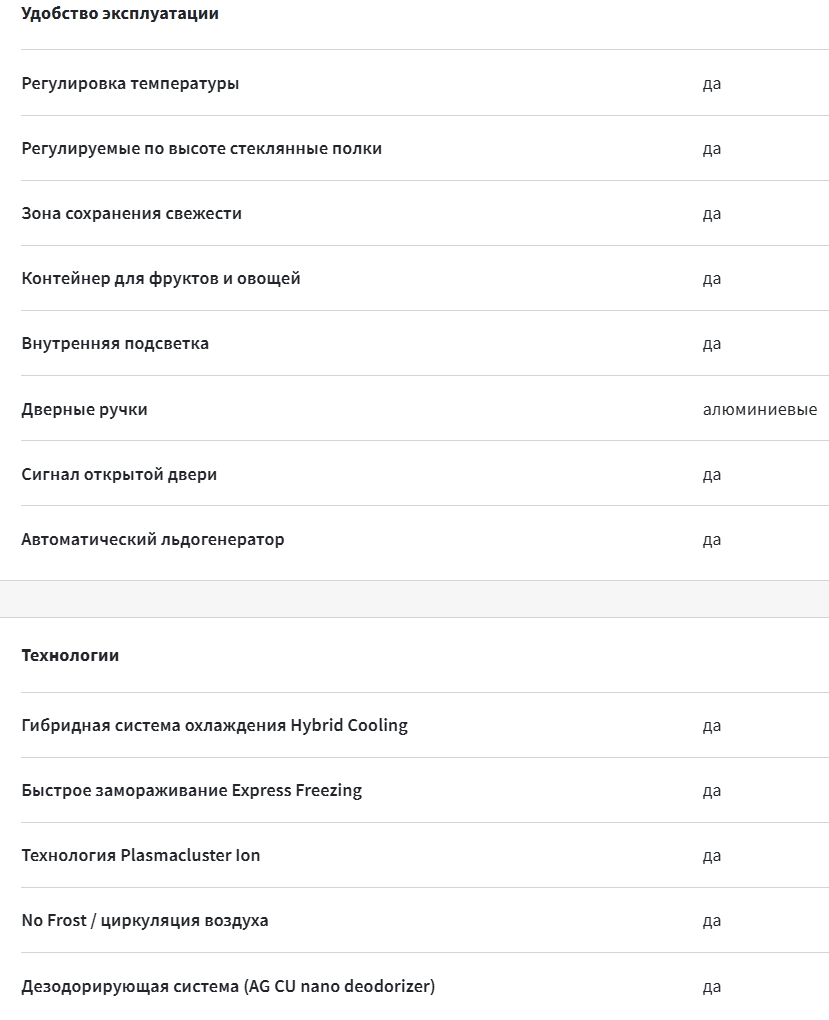Select the 'Hybrid Cooling' technology row

[424, 725]
